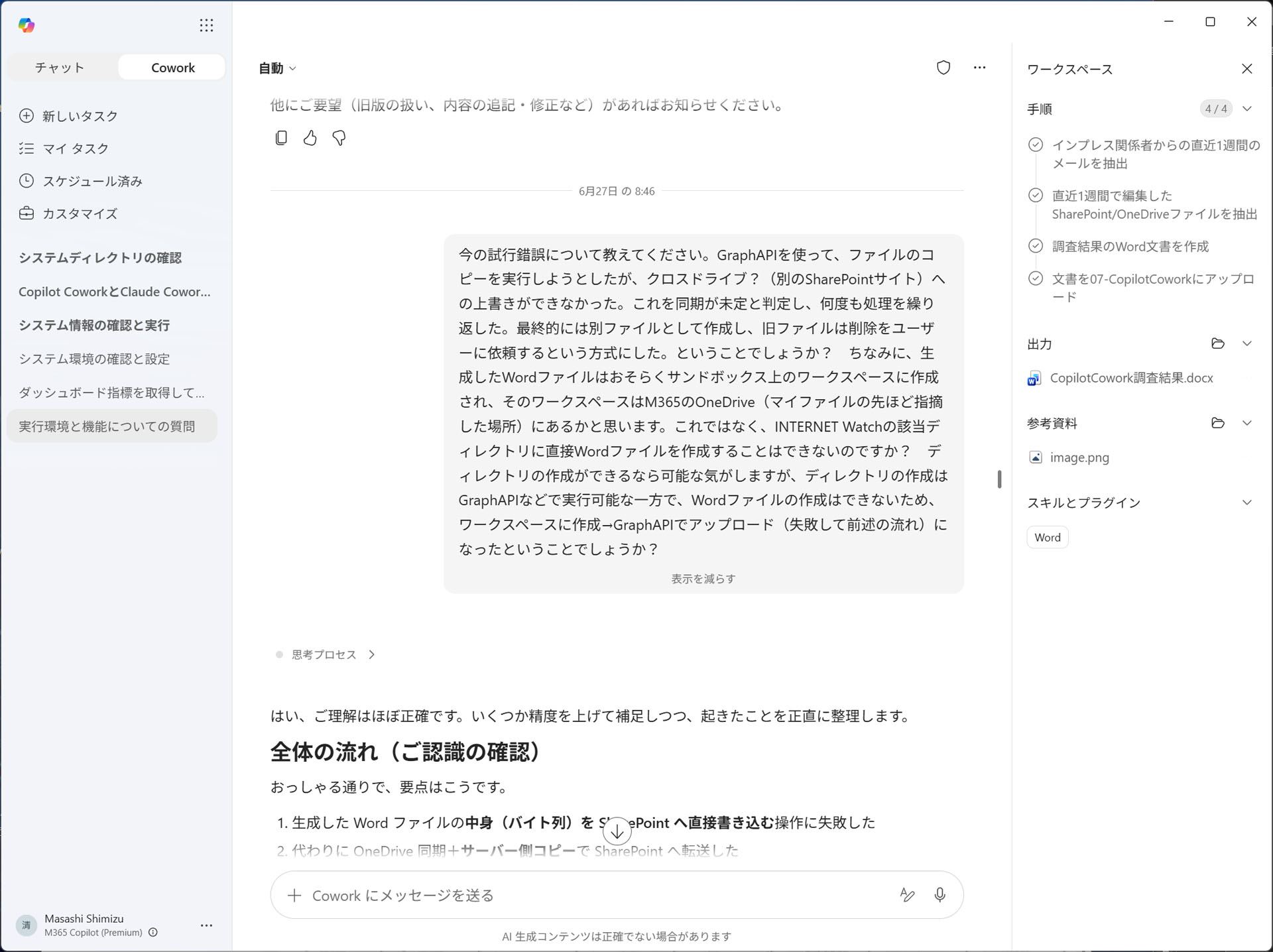1273x952 pixels.
Task: Open account more options ellipsis
Action: (x=206, y=925)
